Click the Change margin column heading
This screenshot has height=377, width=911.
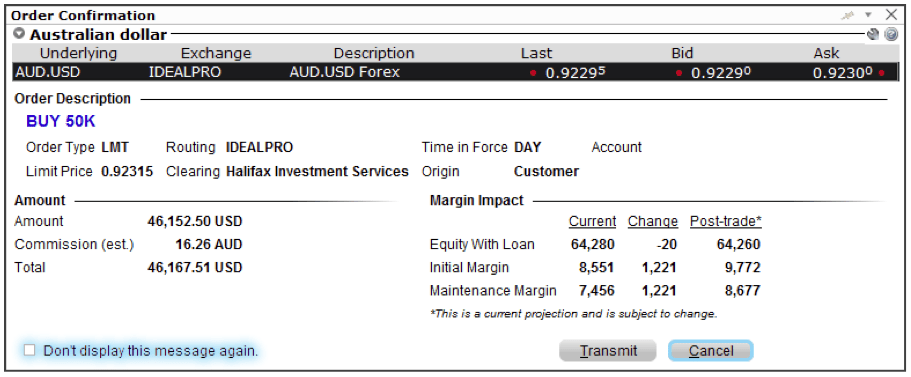click(652, 221)
